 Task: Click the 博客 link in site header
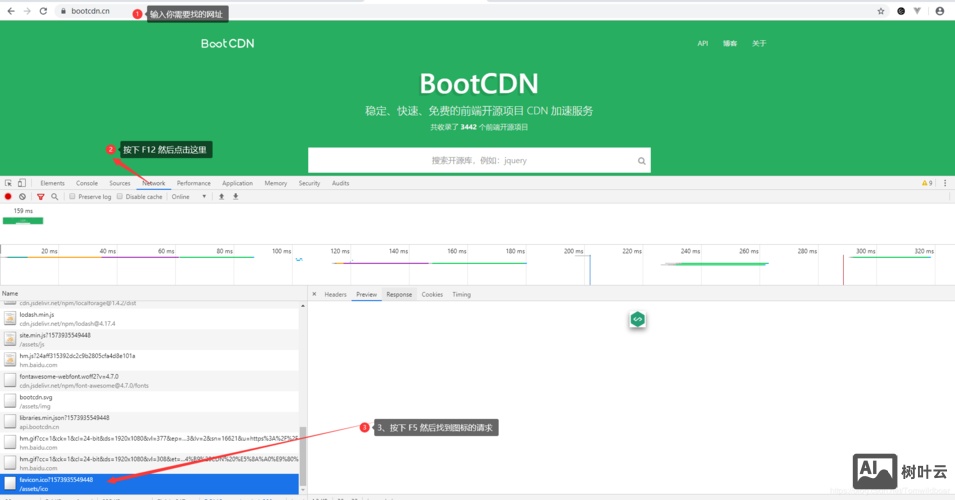[x=730, y=43]
